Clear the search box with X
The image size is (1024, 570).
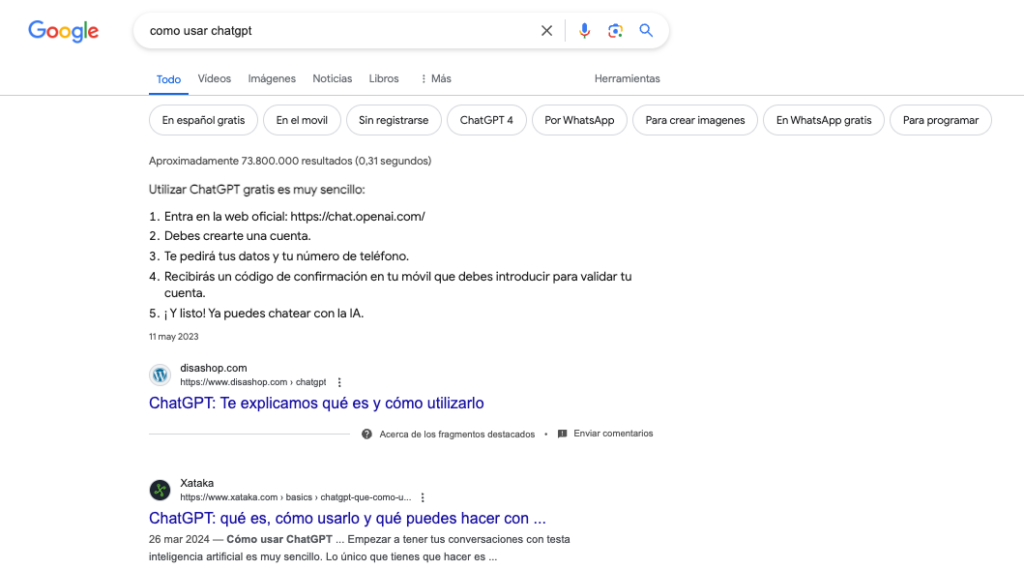tap(547, 31)
